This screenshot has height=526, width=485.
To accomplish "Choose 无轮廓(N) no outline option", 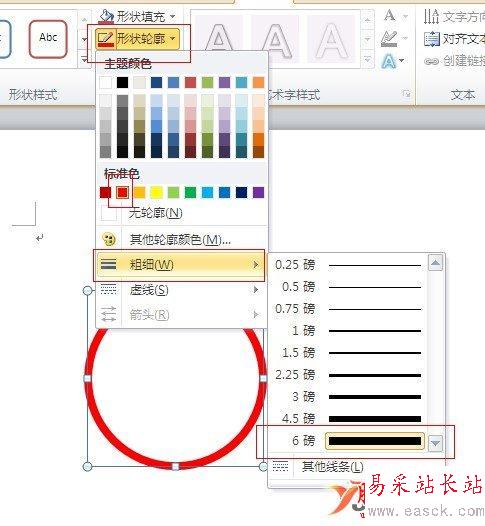I will coord(181,213).
